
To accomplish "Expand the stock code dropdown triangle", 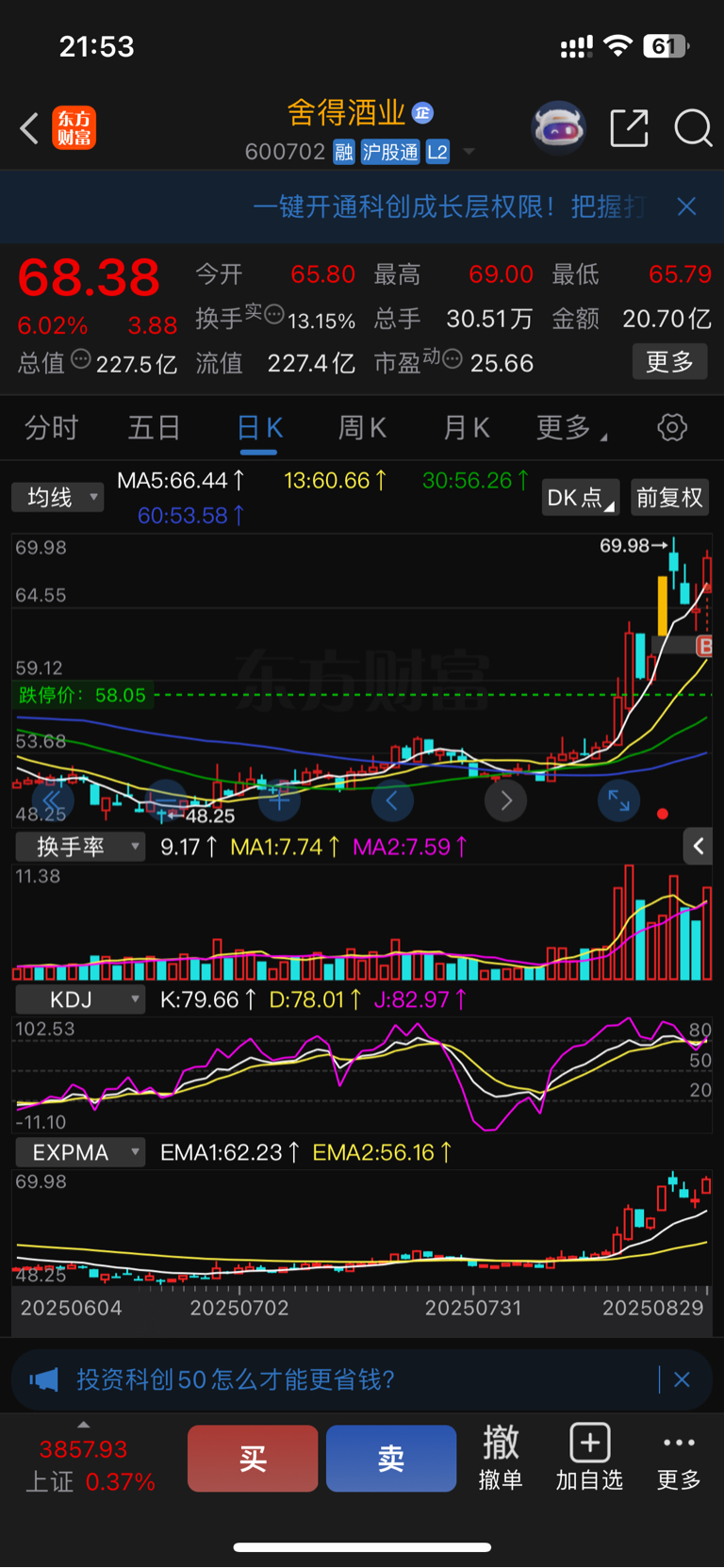I will (x=469, y=153).
